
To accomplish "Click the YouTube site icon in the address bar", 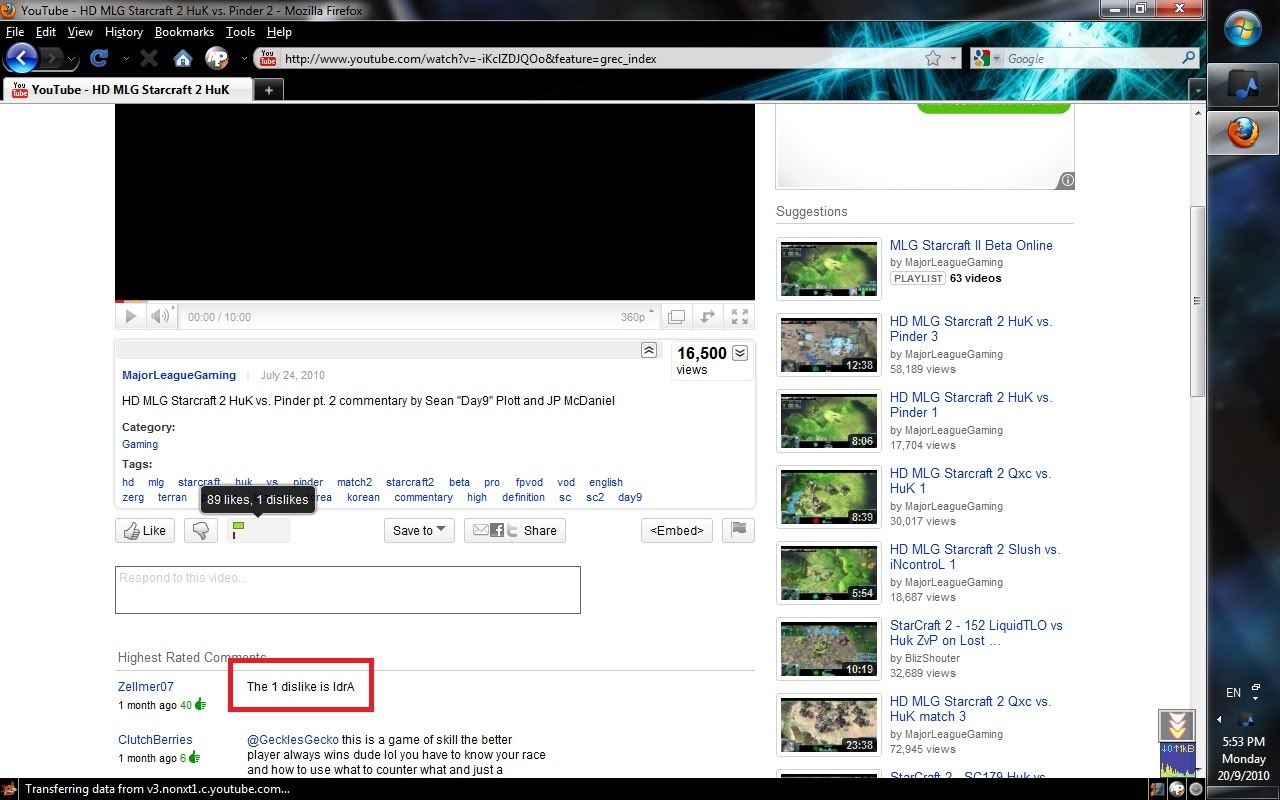I will point(268,58).
